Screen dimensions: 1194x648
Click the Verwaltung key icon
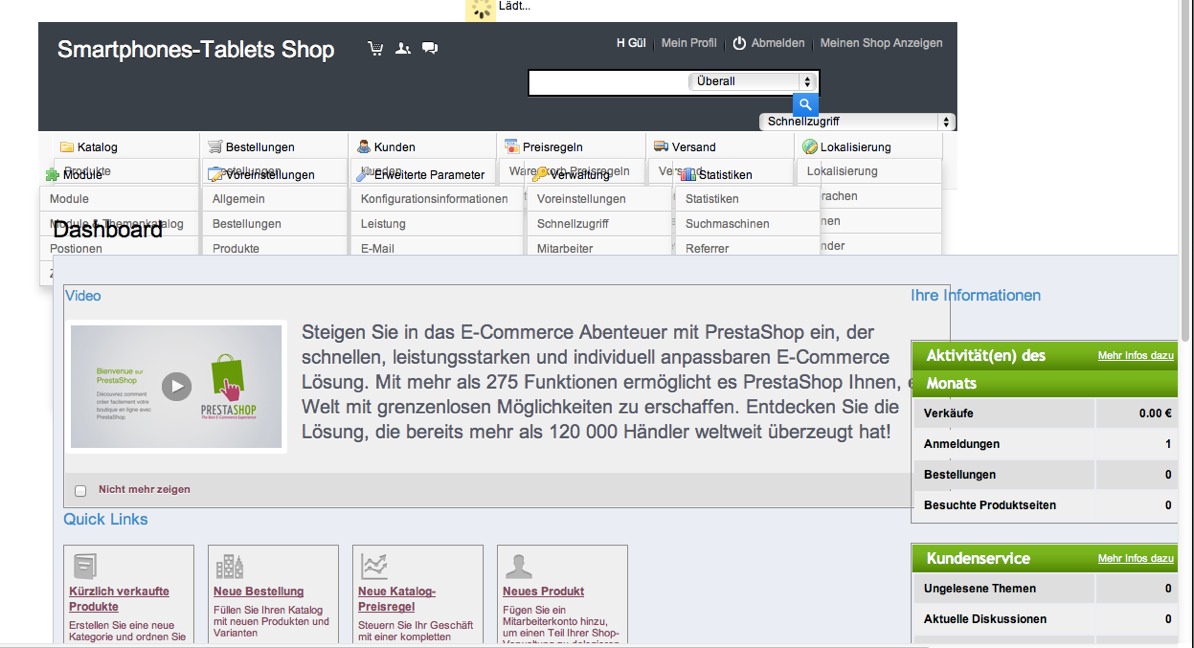click(x=540, y=174)
